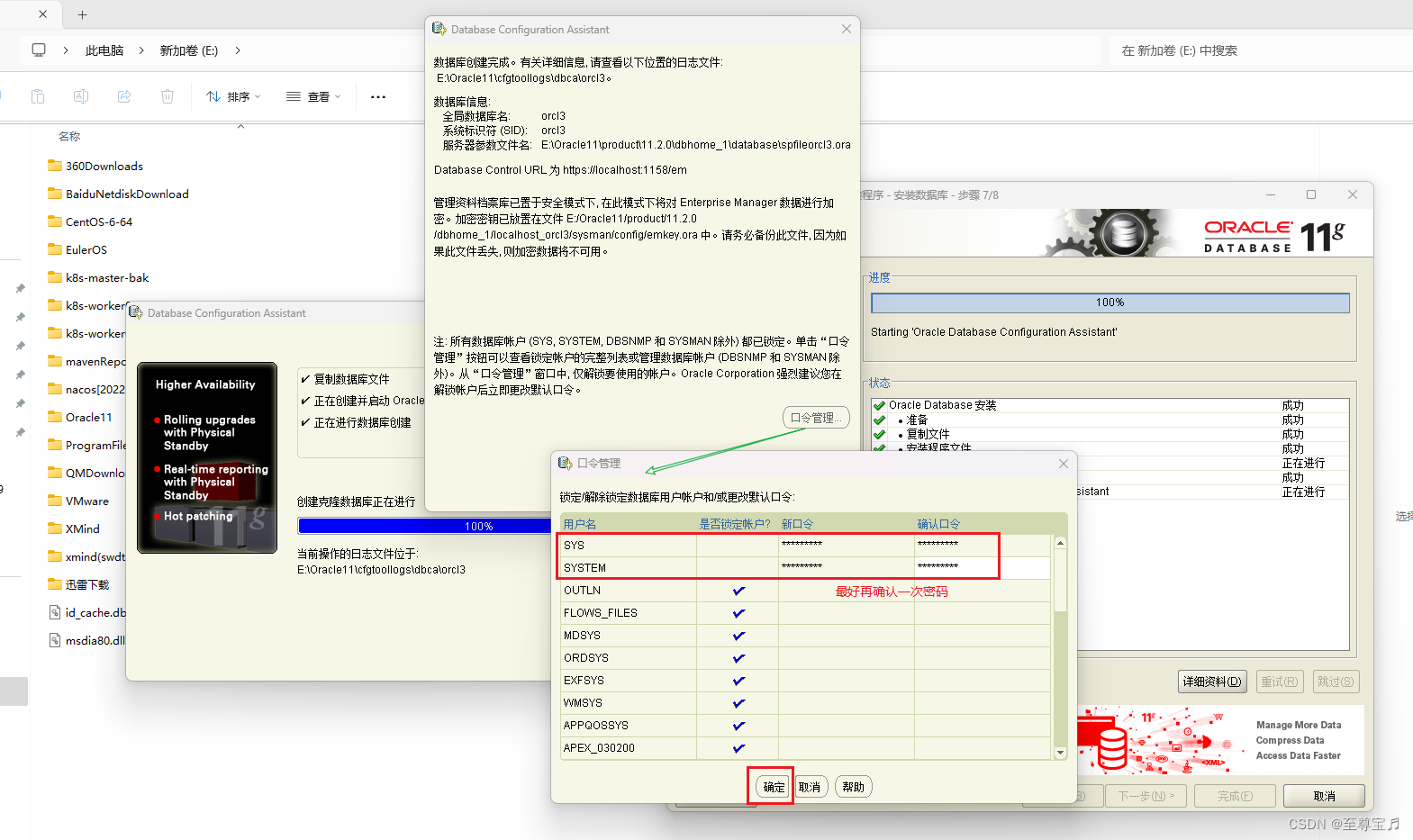
Task: Click the collapse arrow above 名称 column
Action: tap(240, 127)
